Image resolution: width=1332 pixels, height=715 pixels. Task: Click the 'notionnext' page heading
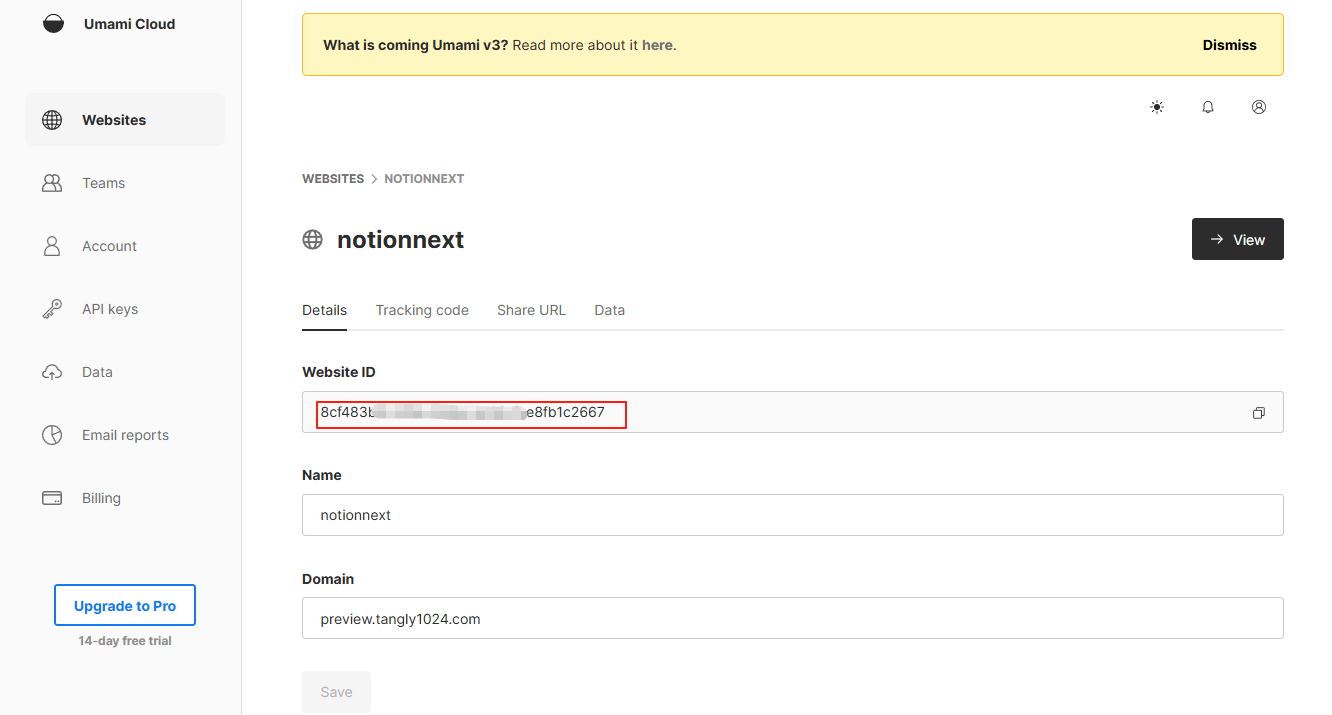pos(401,240)
